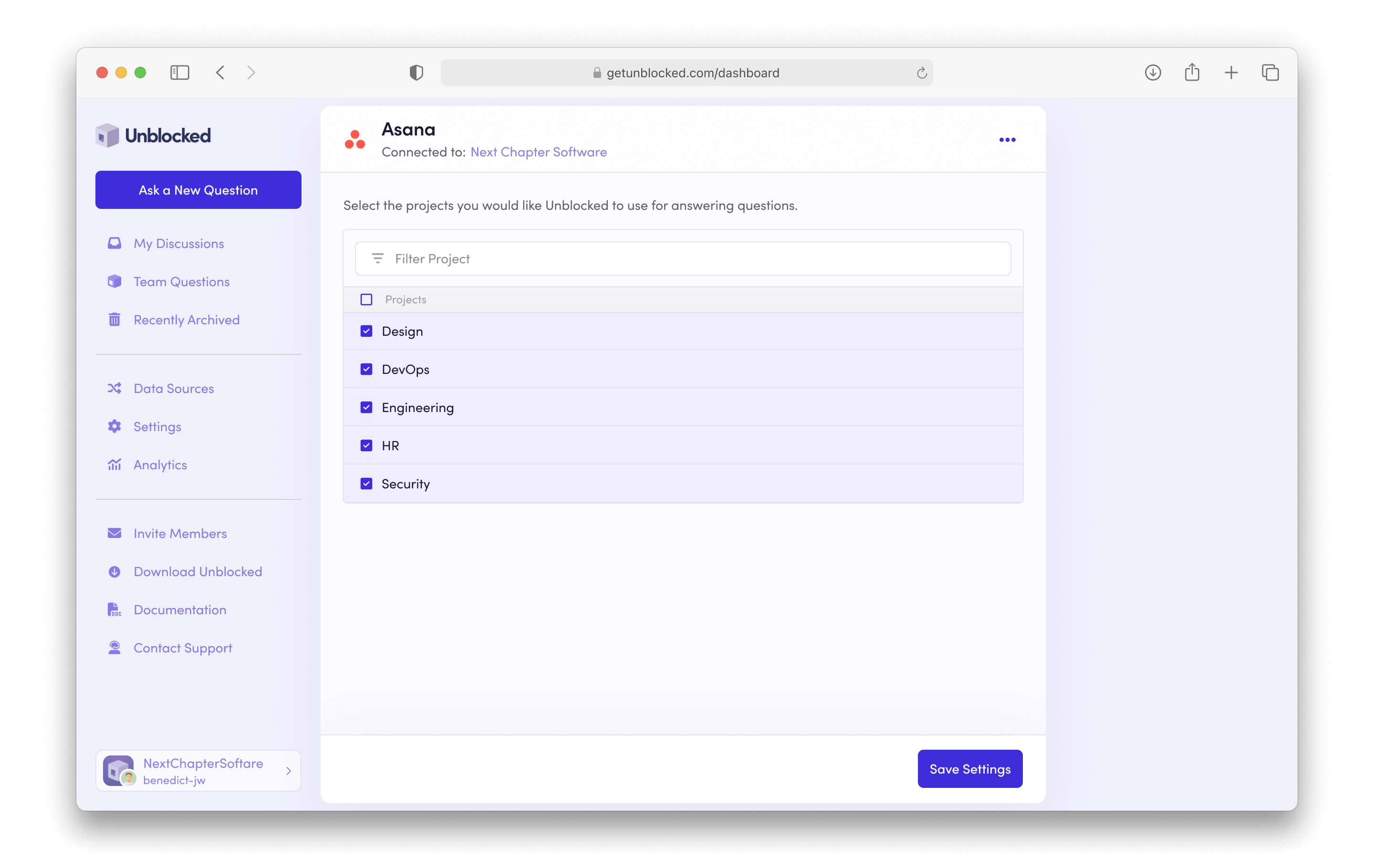Click the Security project name

405,484
